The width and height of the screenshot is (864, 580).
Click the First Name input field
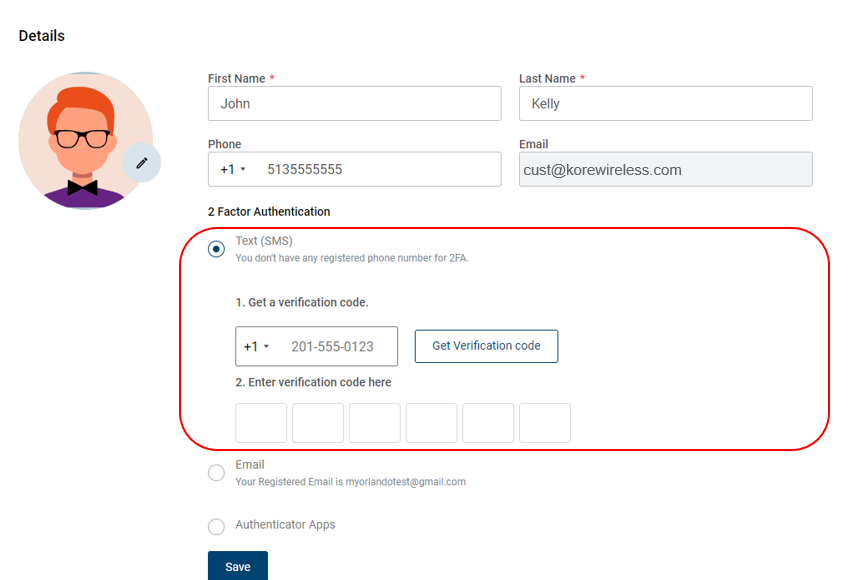pyautogui.click(x=354, y=104)
